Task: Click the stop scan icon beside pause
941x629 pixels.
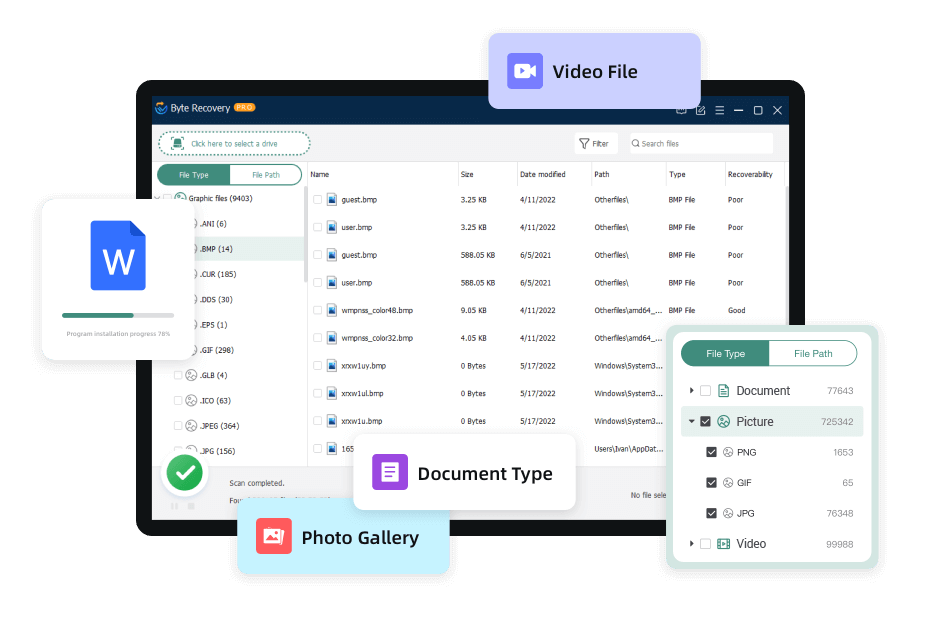Action: pyautogui.click(x=191, y=506)
